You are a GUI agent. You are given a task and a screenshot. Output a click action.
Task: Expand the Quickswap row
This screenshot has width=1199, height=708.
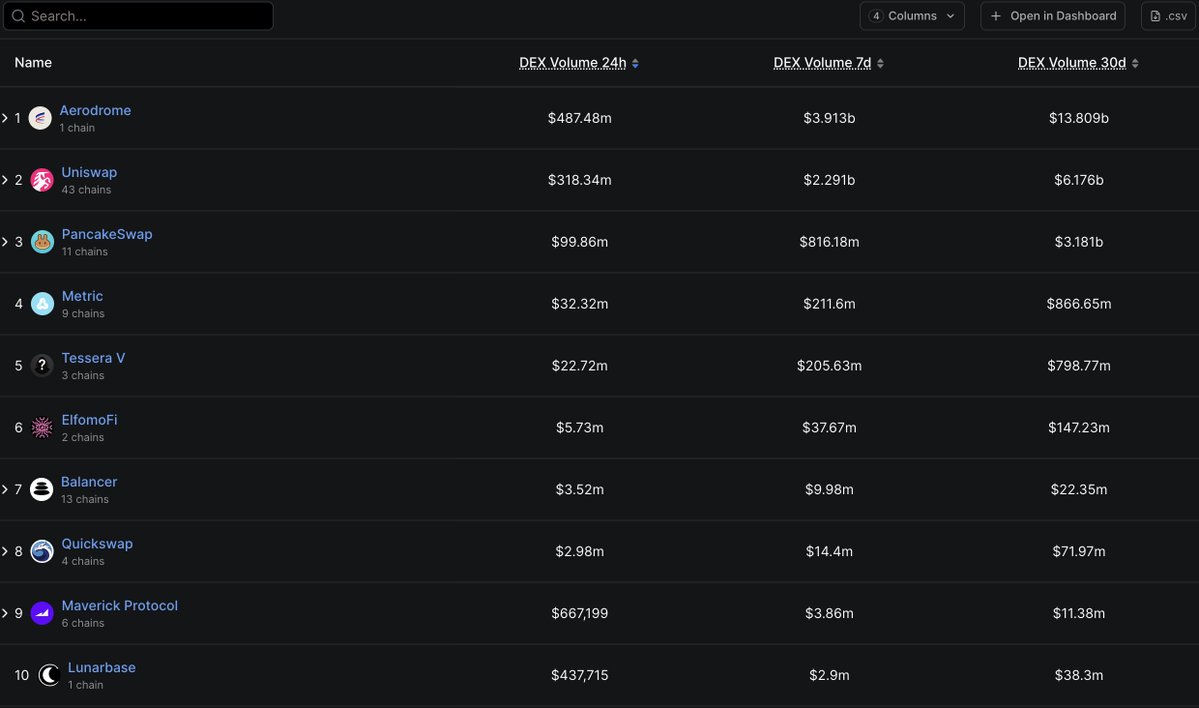pyautogui.click(x=5, y=551)
